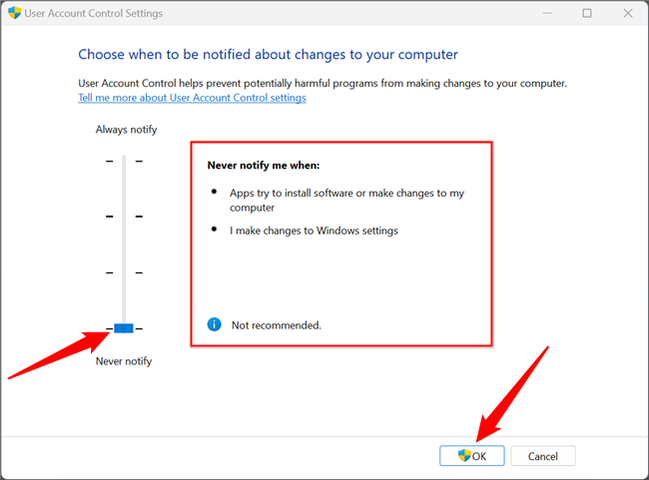Set slider to the third tick from top
This screenshot has width=649, height=480.
coord(124,273)
